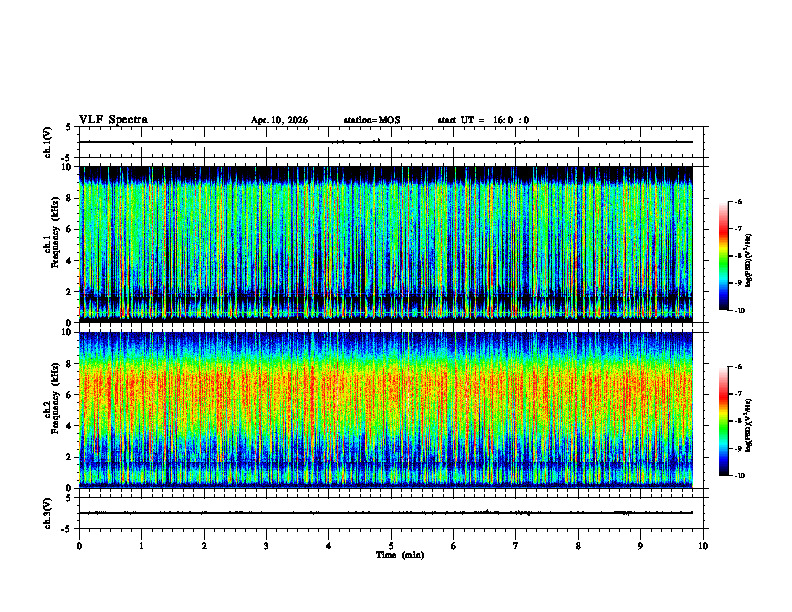
Task: Click the '6' kHz tick on ch.1 axis
Action: pyautogui.click(x=70, y=229)
